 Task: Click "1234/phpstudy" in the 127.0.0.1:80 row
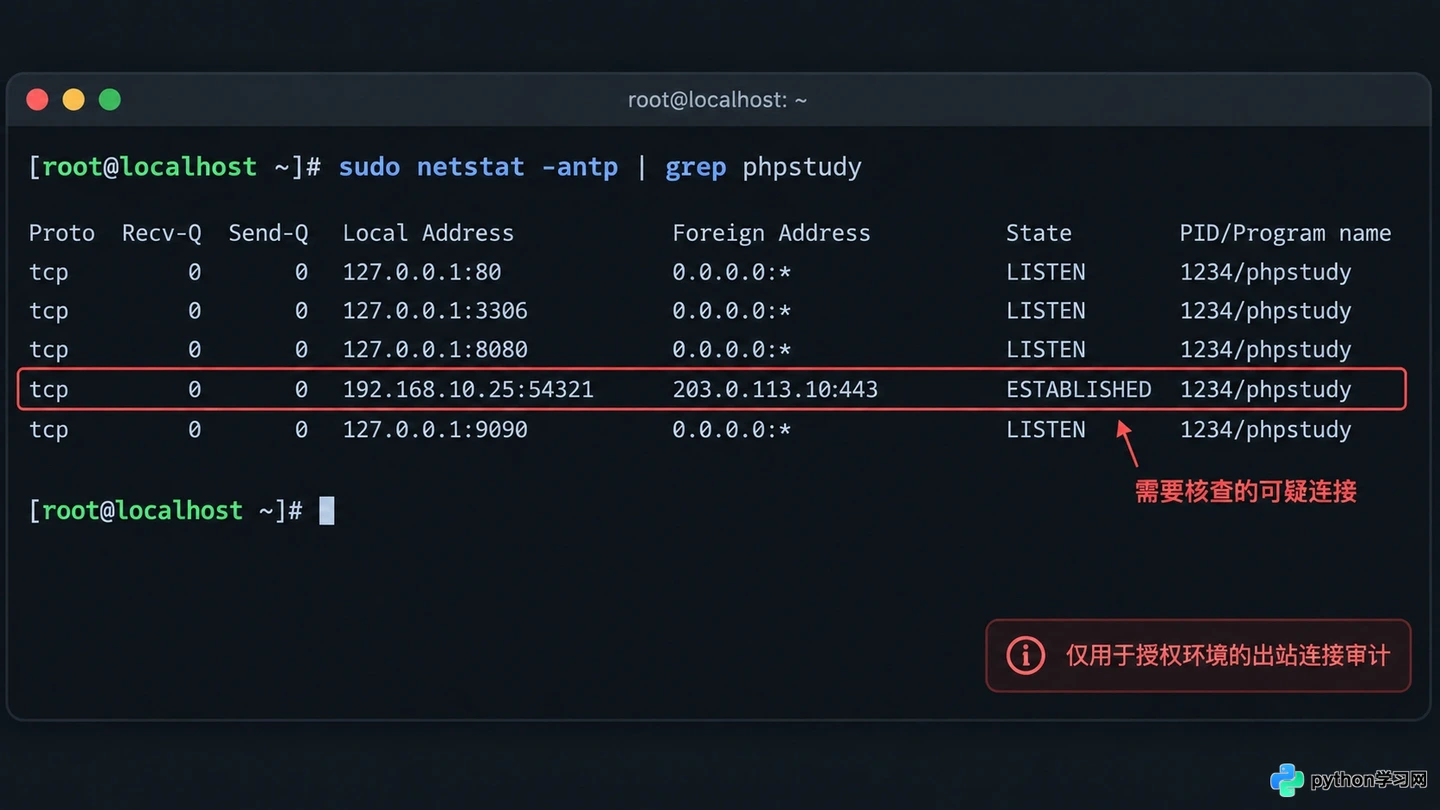point(1265,273)
